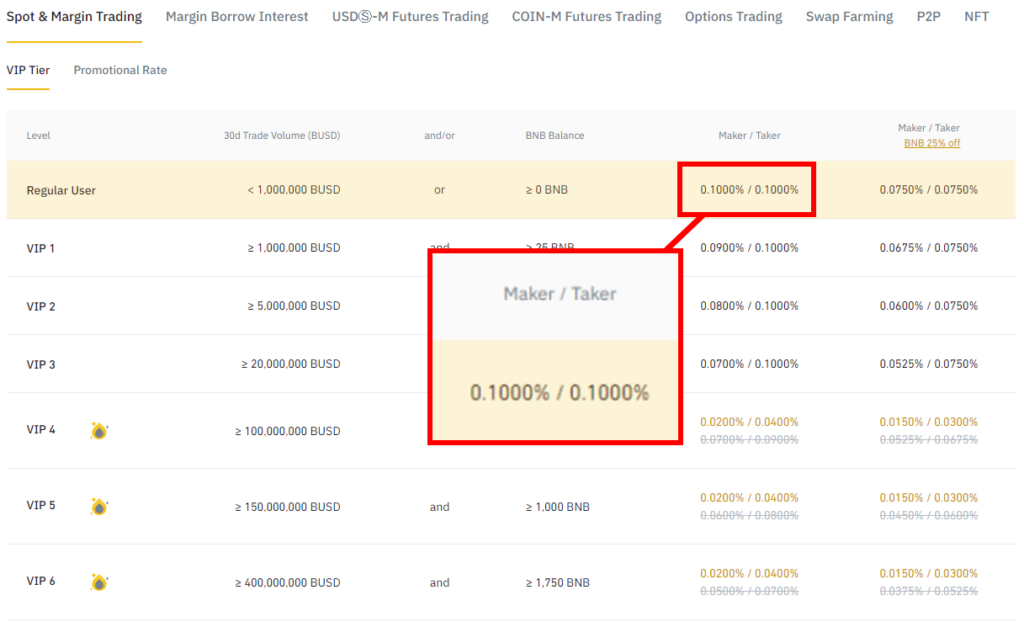1024x627 pixels.
Task: Click the "or" cell in Regular User row
Action: (x=440, y=190)
